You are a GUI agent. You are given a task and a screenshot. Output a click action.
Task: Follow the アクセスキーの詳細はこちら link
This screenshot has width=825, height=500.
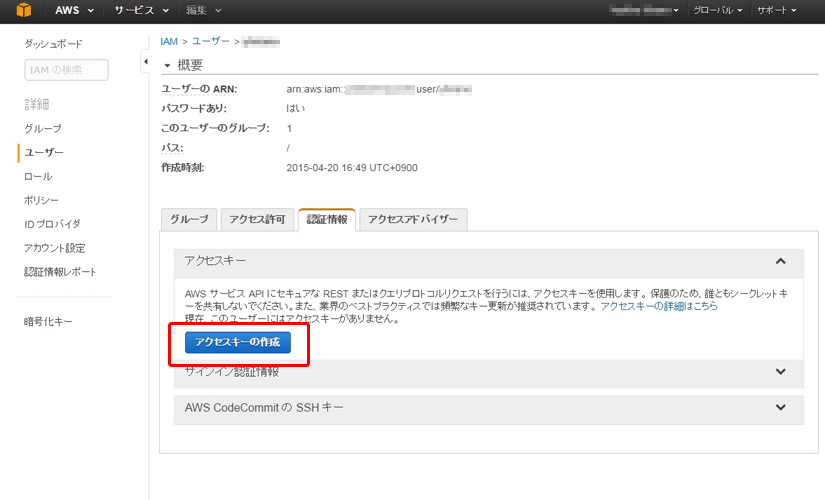pos(658,307)
